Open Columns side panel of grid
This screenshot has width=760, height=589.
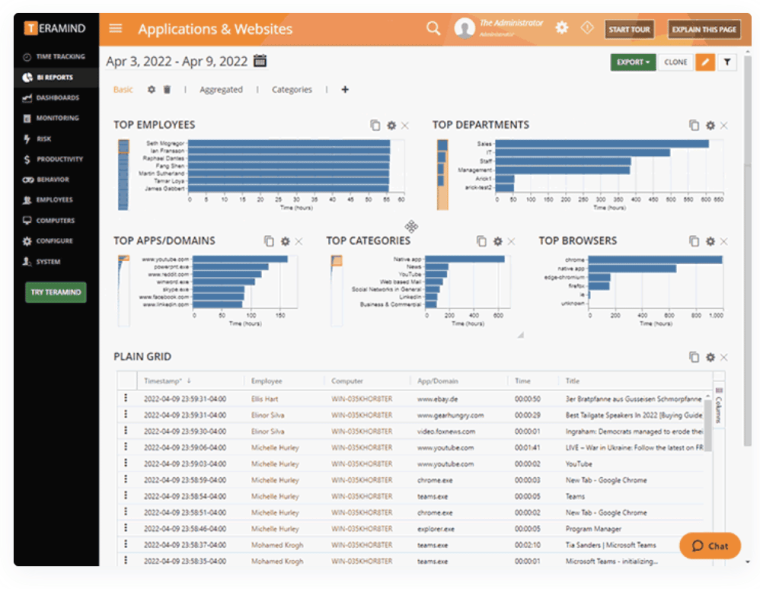pos(719,405)
